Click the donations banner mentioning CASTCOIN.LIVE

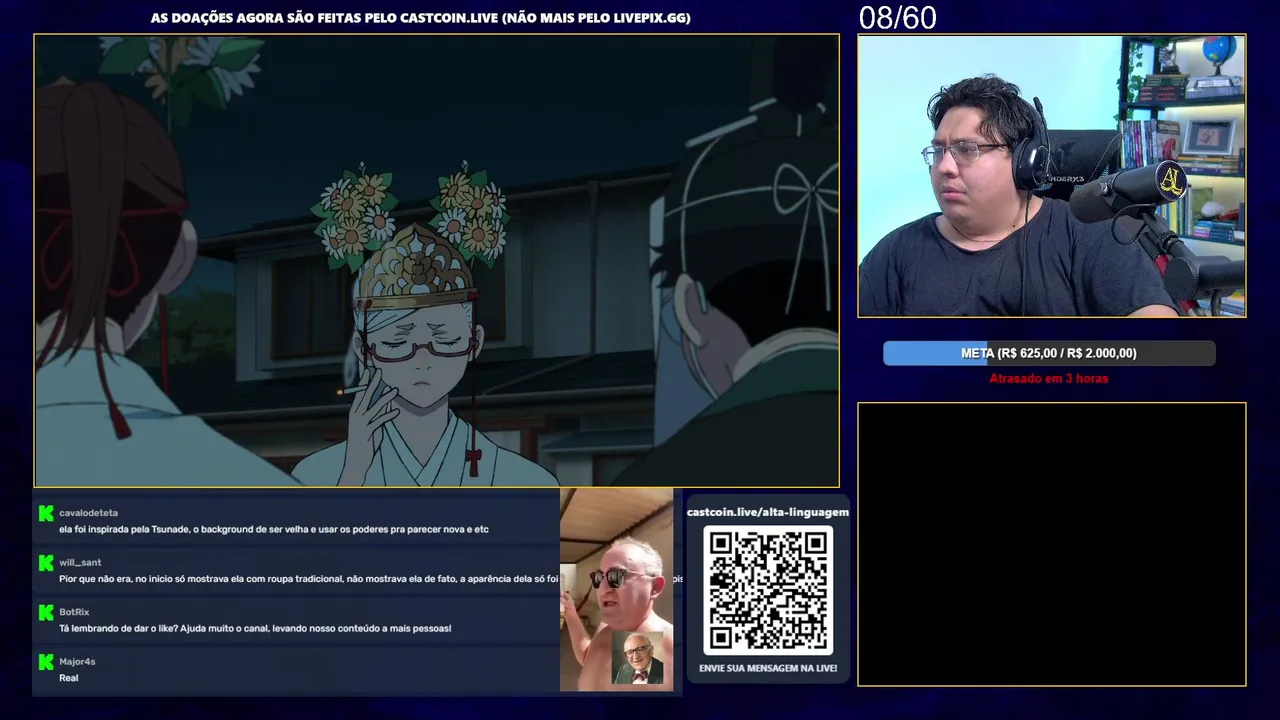[x=421, y=18]
